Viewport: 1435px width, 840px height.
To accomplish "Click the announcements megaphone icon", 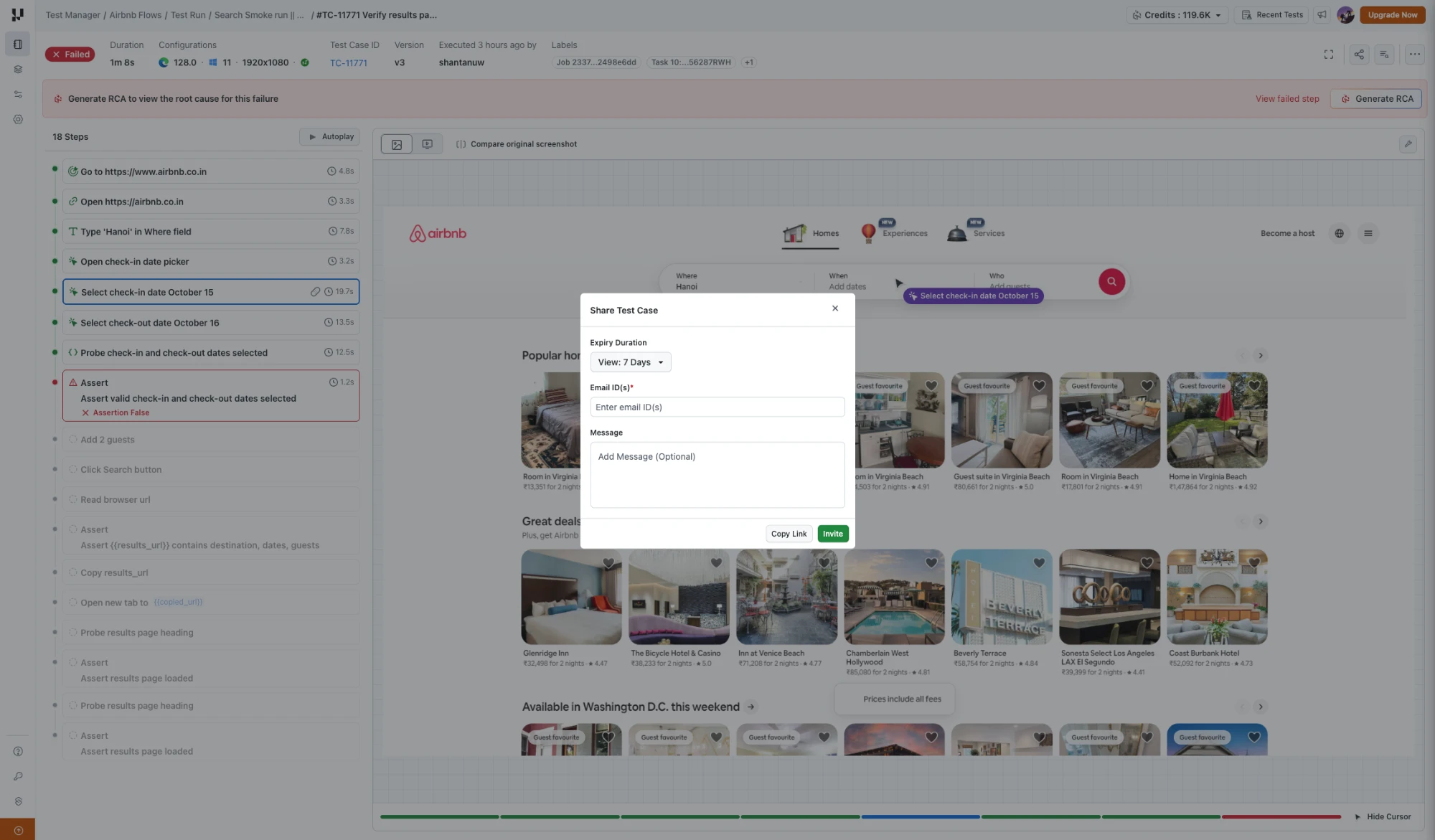I will coord(1322,15).
